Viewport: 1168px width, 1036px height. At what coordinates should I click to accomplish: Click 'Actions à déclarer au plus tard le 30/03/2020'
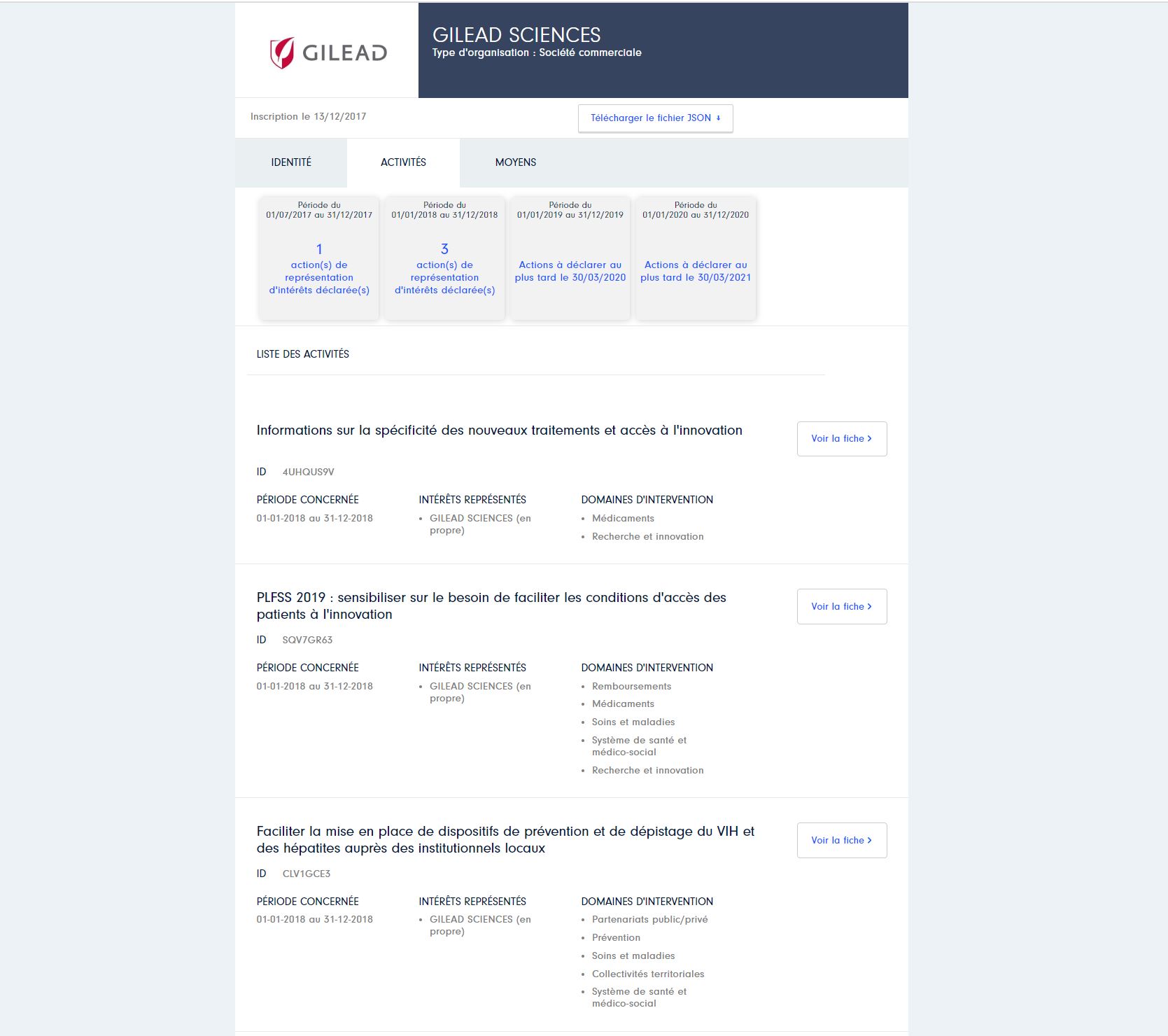pyautogui.click(x=570, y=272)
